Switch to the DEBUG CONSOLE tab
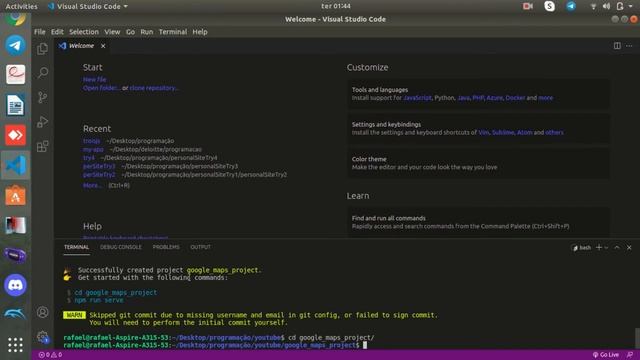The height and width of the screenshot is (360, 640). click(x=121, y=247)
